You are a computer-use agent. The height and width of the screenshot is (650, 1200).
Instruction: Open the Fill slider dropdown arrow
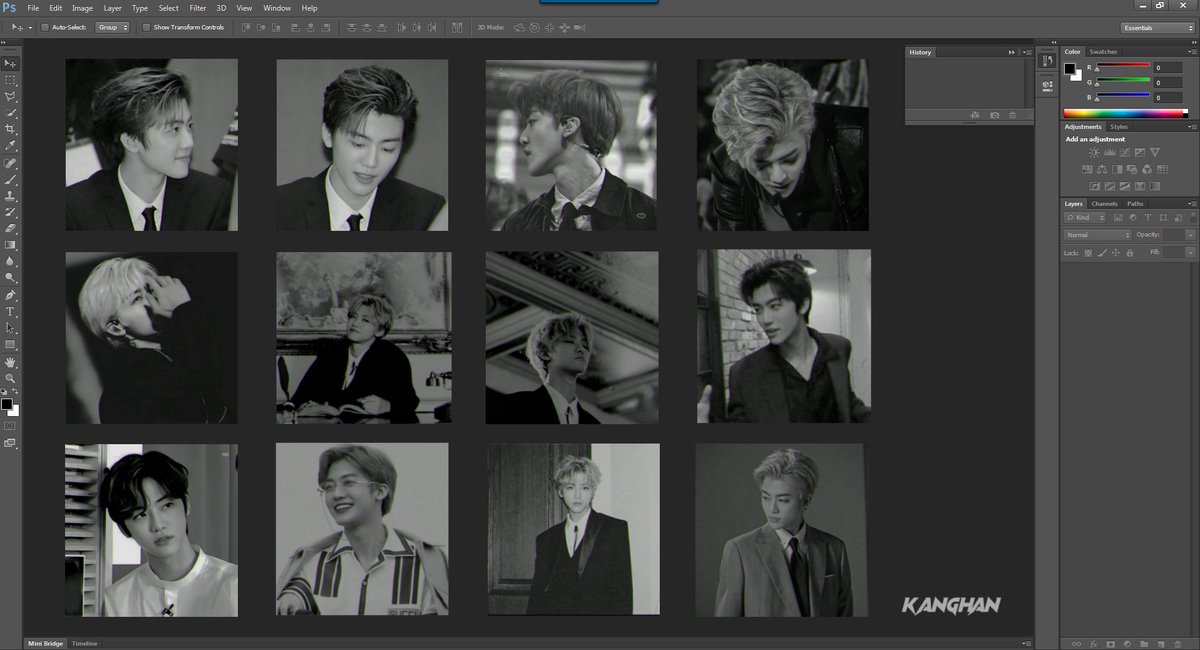pos(1192,253)
